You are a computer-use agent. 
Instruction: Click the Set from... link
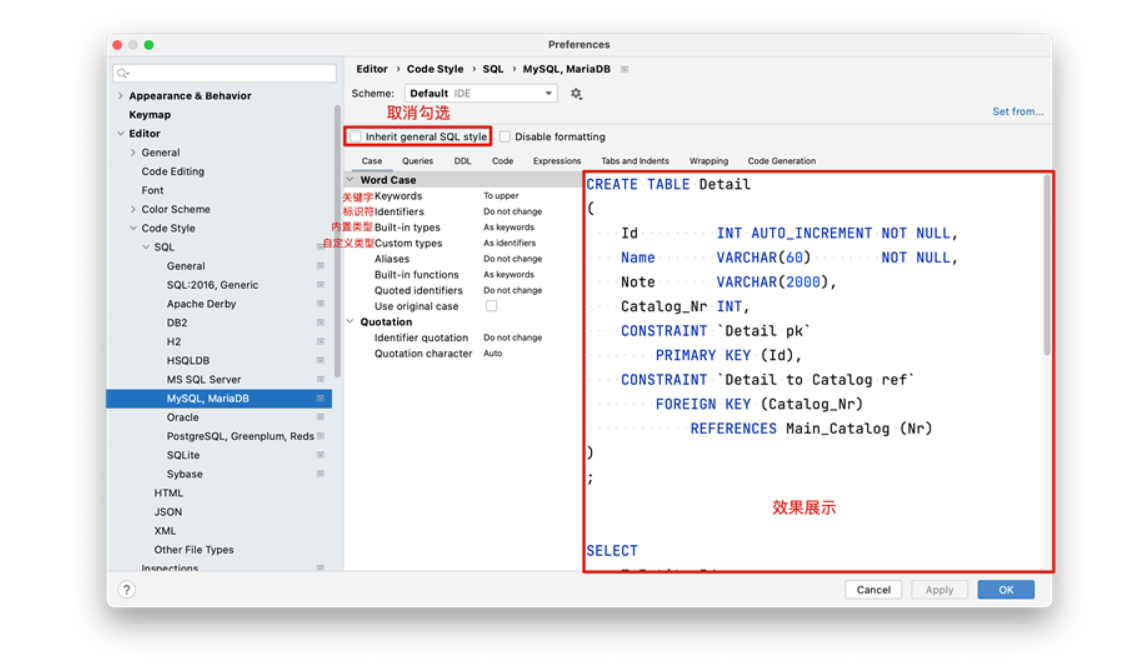(1017, 112)
